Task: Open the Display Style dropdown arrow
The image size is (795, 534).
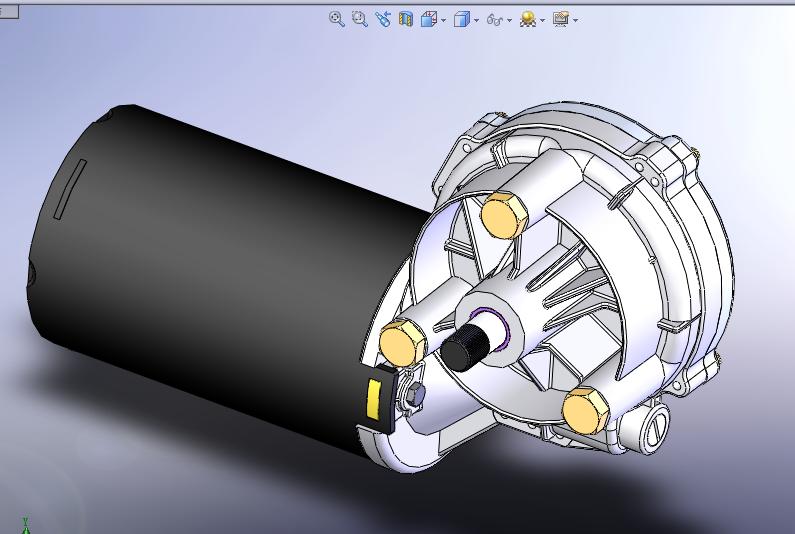Action: tap(477, 20)
